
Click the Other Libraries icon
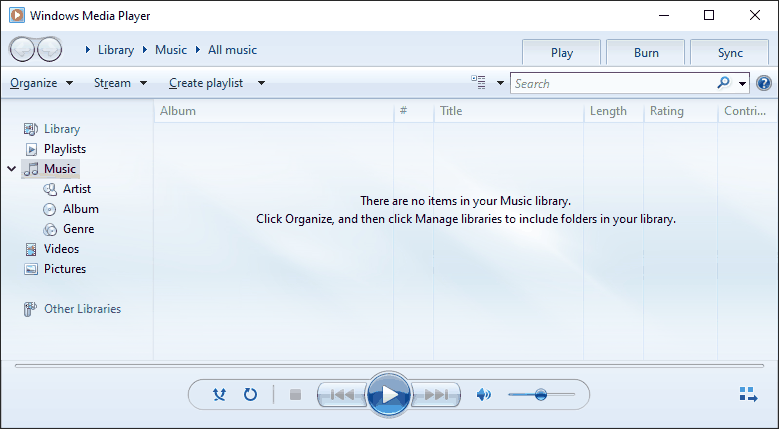point(30,309)
